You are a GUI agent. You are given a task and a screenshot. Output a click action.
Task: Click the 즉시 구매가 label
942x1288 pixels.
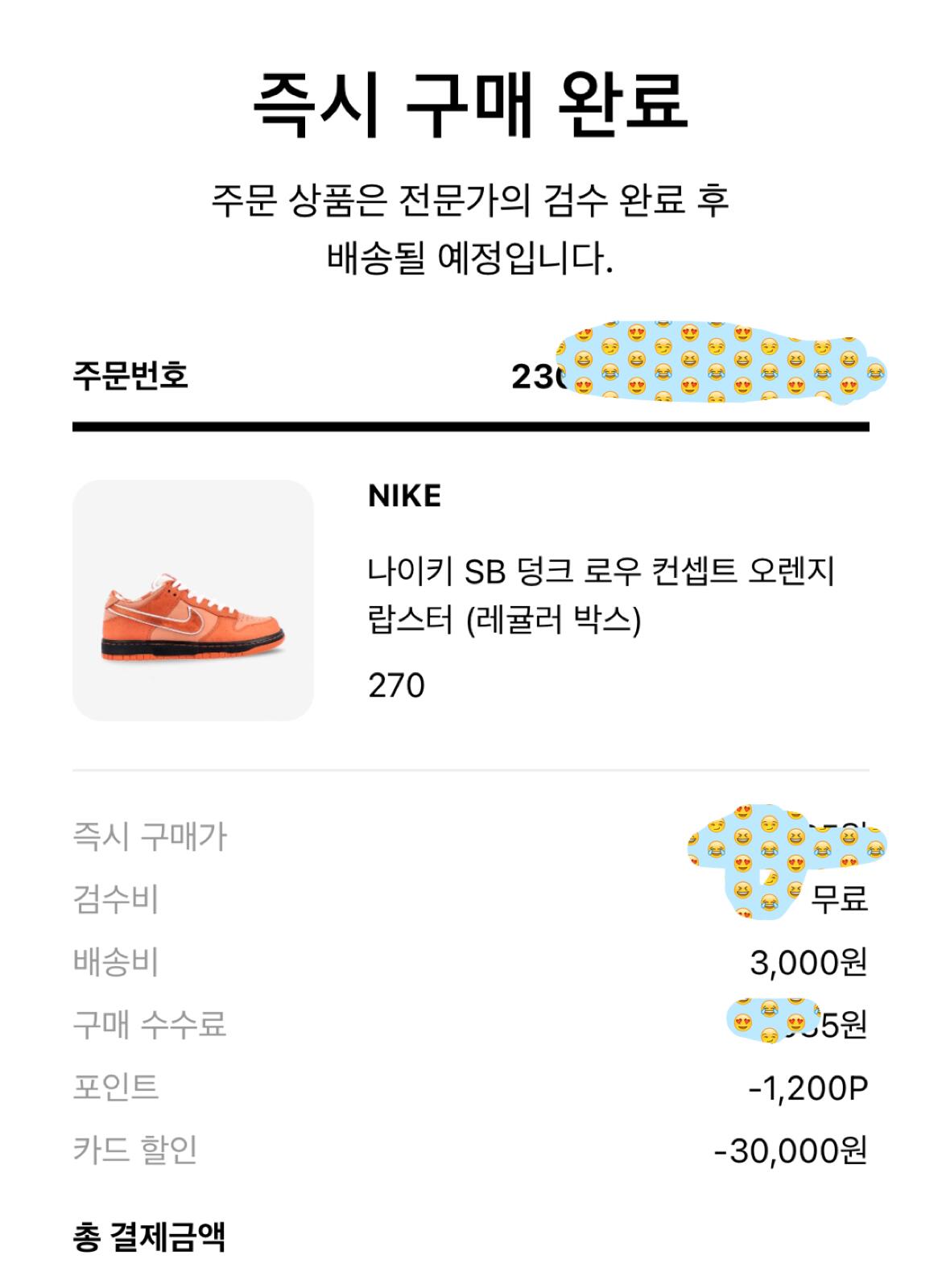pos(150,836)
